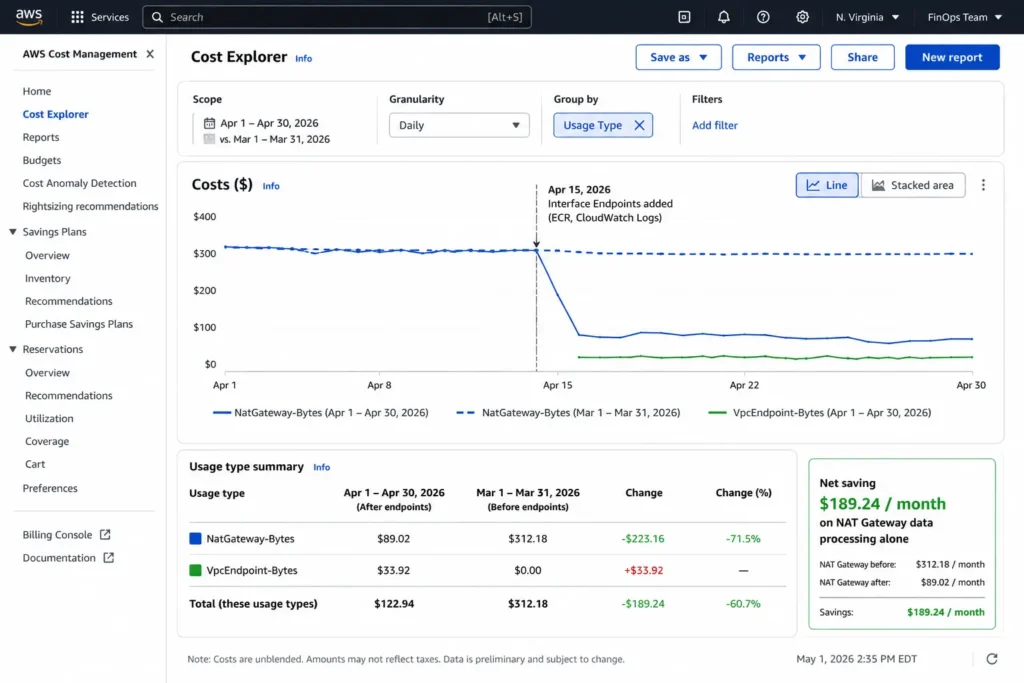Open the N. Virginia region selector
The image size is (1024, 683).
pos(867,17)
